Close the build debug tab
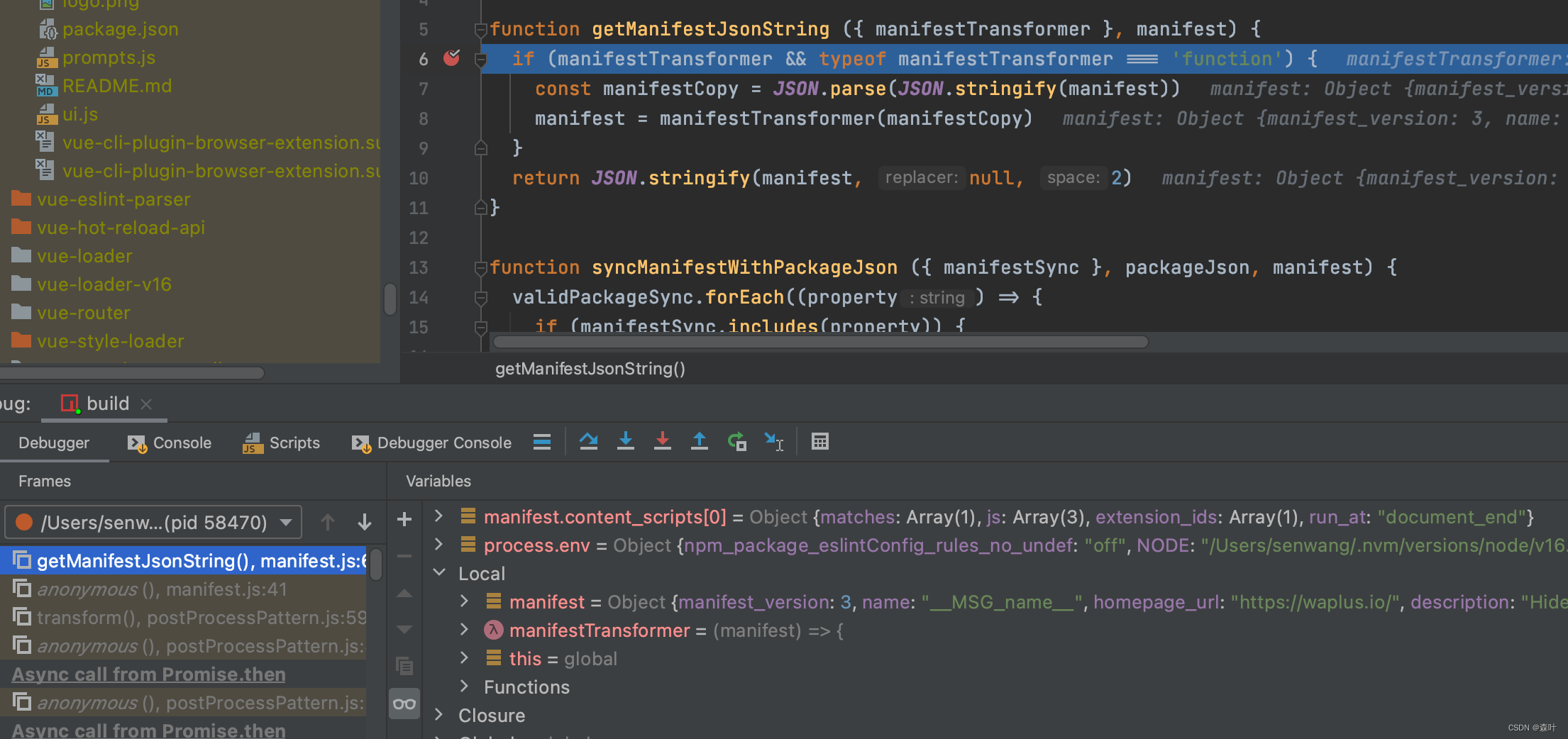This screenshot has width=1568, height=739. [146, 404]
